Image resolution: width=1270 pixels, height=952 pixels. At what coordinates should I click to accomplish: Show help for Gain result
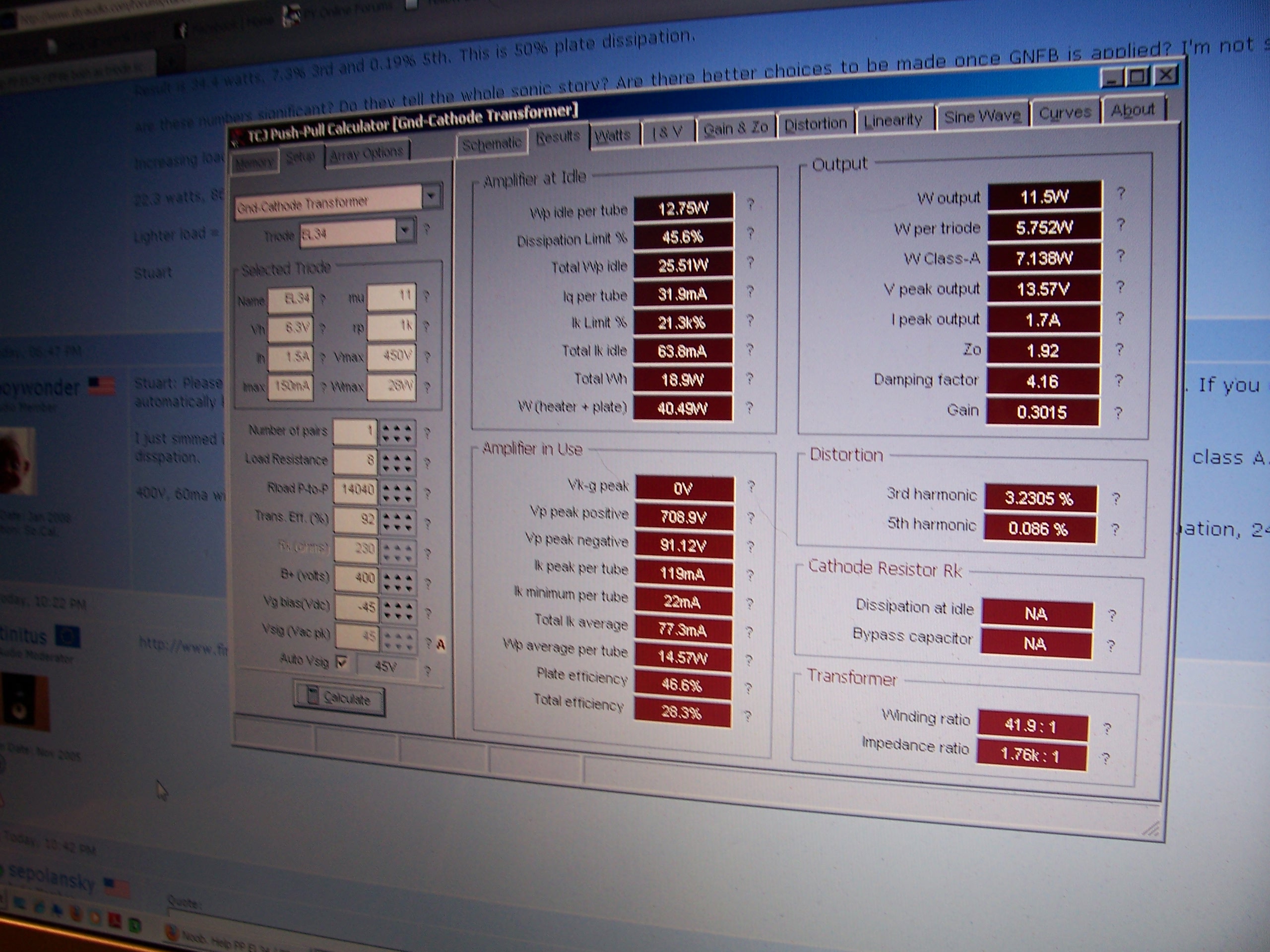pyautogui.click(x=1118, y=413)
